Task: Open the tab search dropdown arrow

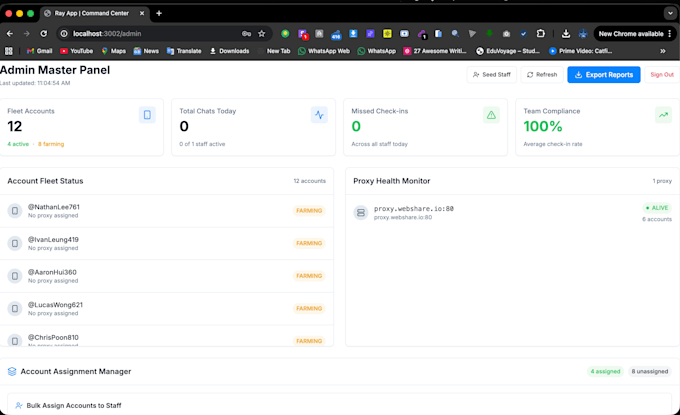Action: point(670,13)
